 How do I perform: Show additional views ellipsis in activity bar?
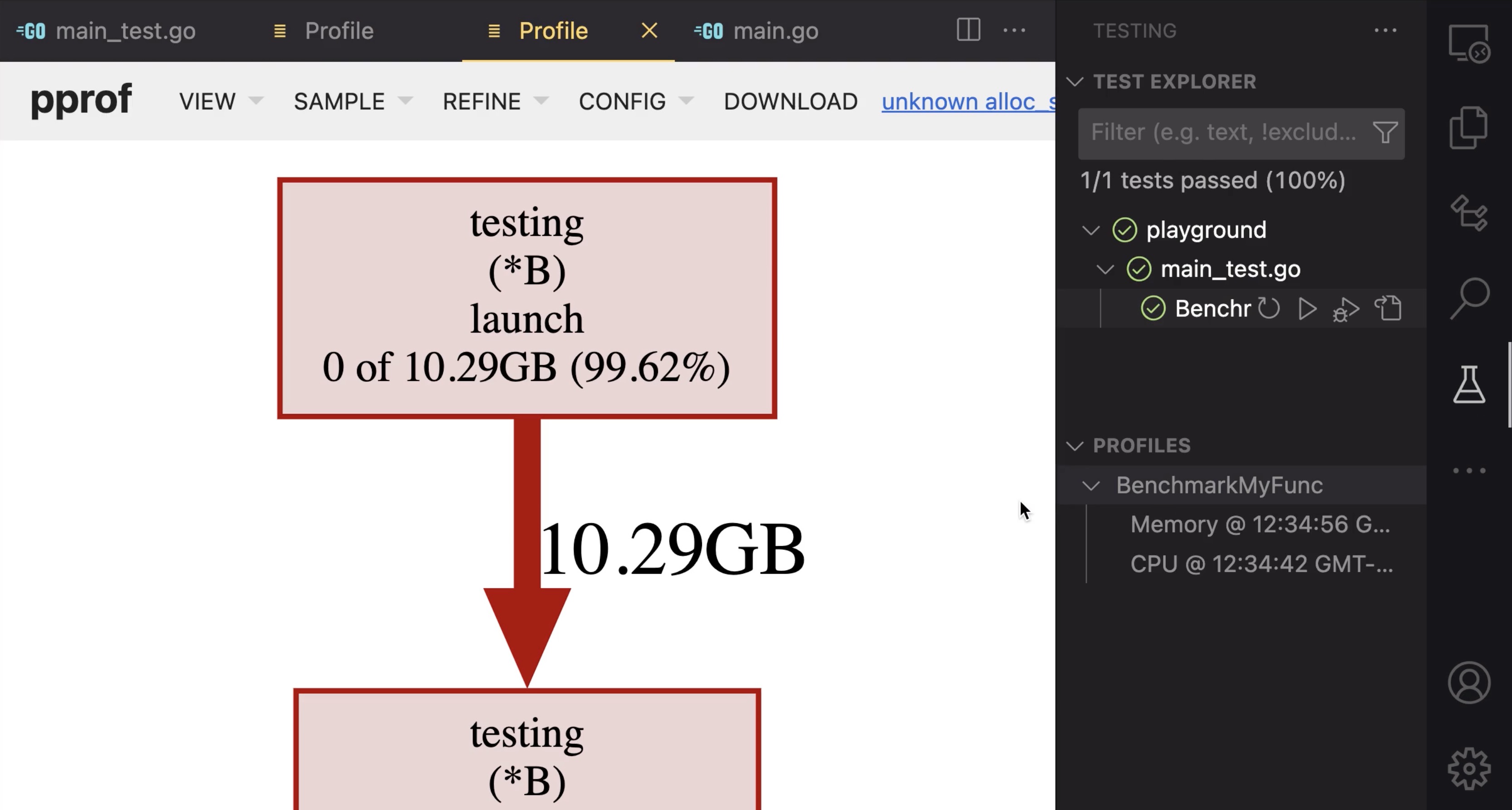tap(1469, 470)
